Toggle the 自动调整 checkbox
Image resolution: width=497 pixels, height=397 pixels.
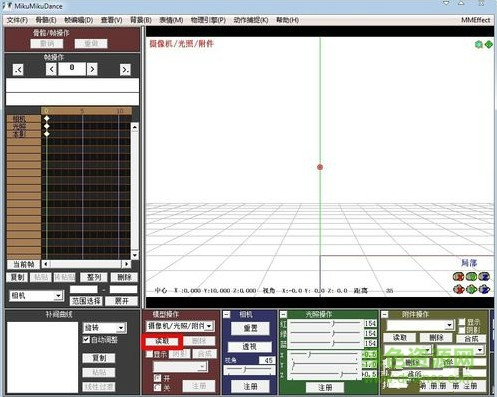[86, 339]
